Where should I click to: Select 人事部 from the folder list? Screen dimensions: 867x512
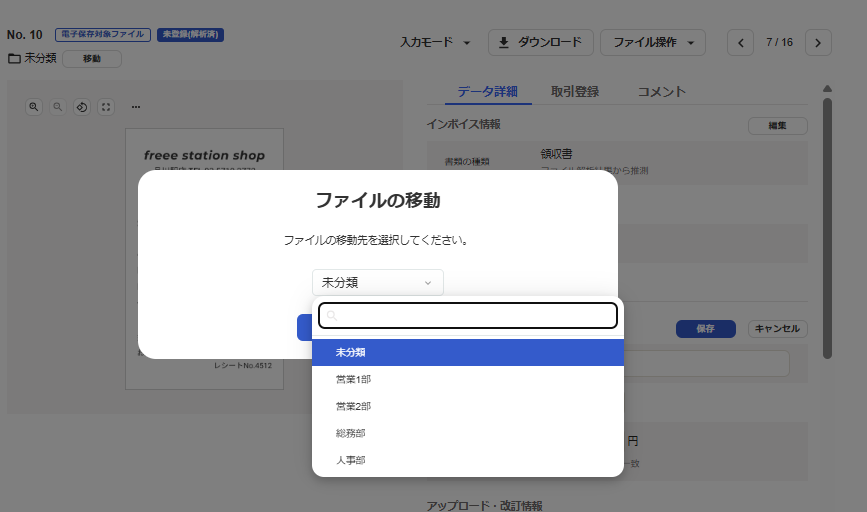468,460
